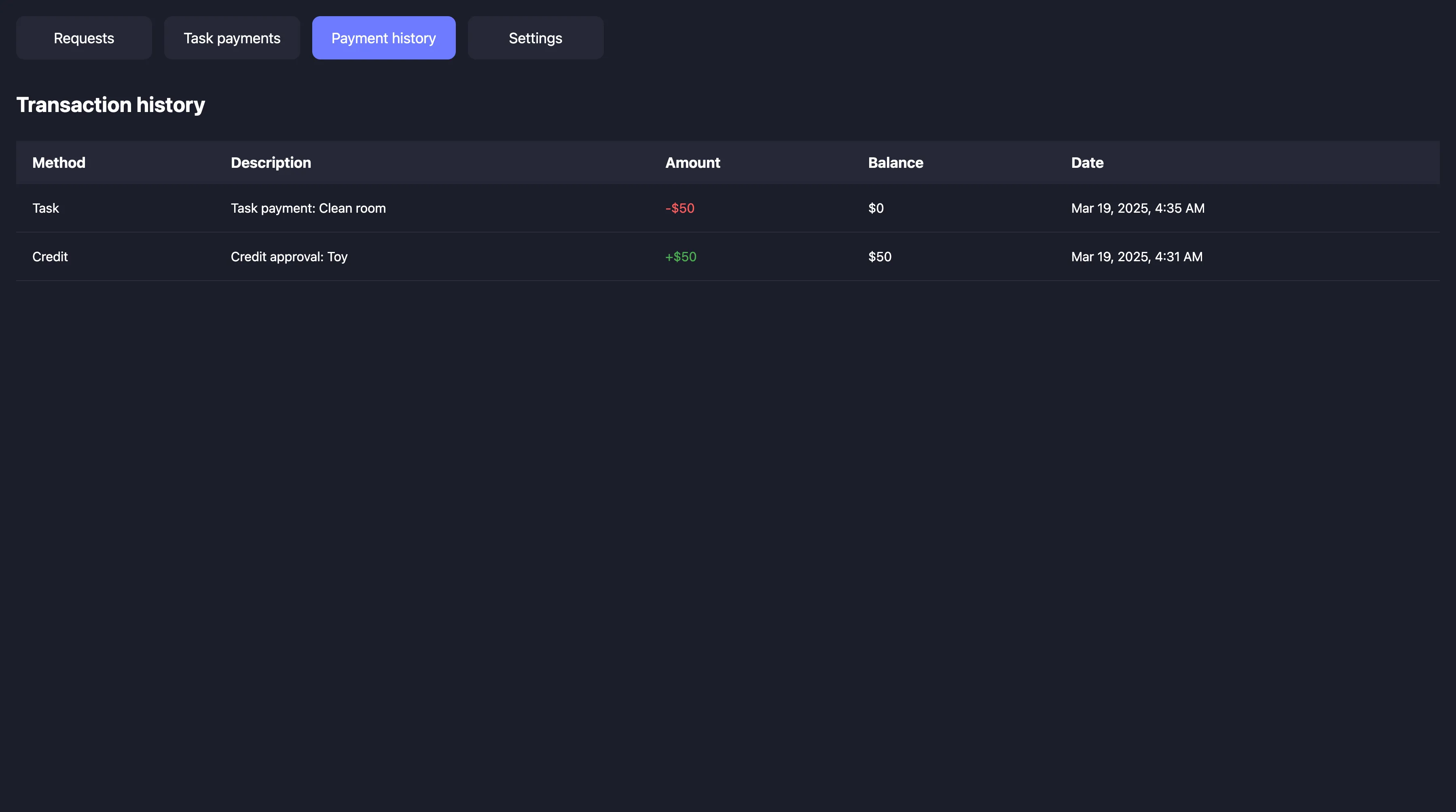1456x812 pixels.
Task: Sort by the Date column header
Action: point(1087,162)
